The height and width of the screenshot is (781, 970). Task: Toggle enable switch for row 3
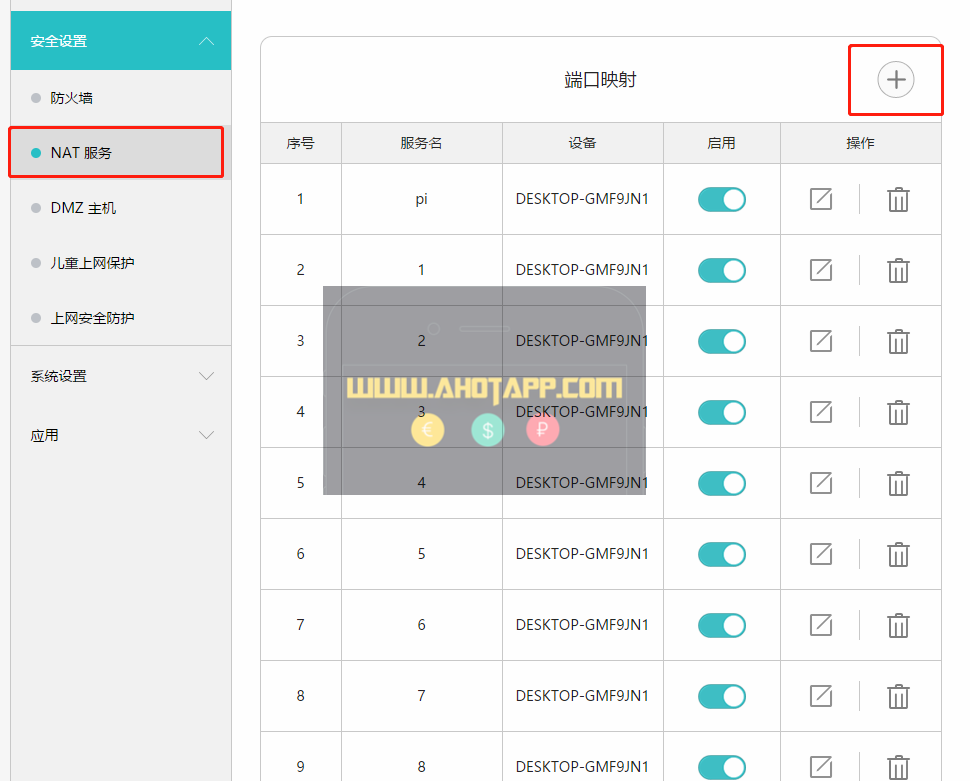[x=722, y=341]
